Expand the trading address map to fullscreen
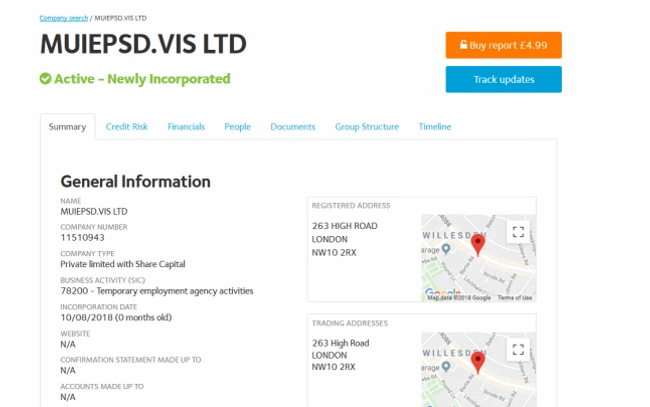This screenshot has width=650, height=407. tap(518, 349)
